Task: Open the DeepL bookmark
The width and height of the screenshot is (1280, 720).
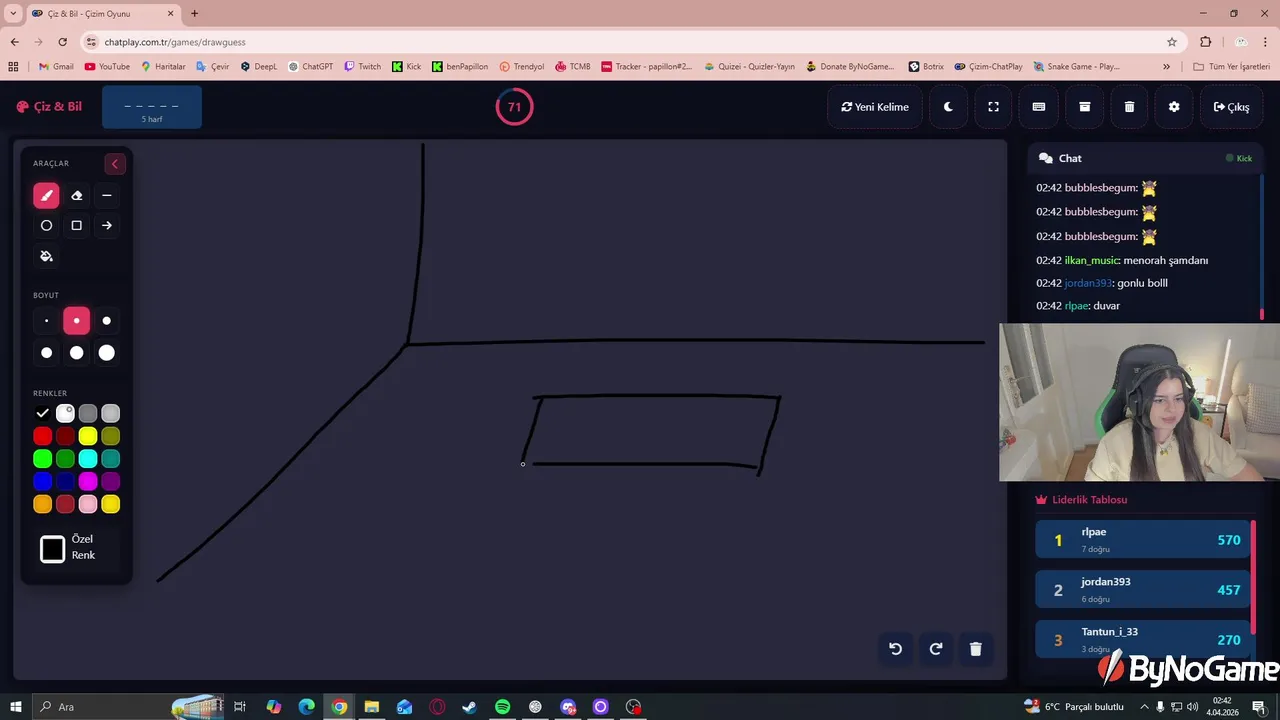Action: click(259, 67)
